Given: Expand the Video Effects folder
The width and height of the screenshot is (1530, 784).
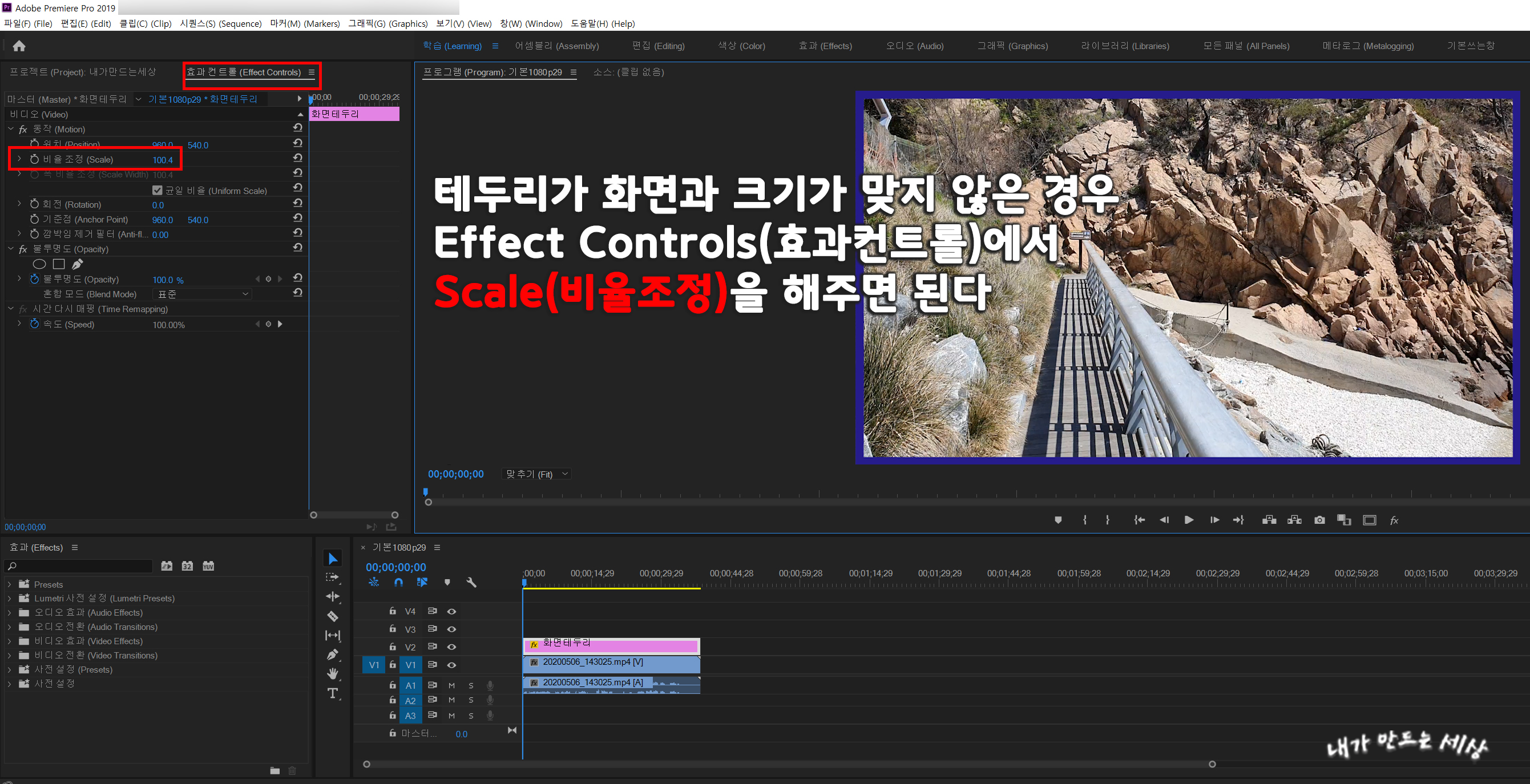Looking at the screenshot, I should [x=10, y=641].
